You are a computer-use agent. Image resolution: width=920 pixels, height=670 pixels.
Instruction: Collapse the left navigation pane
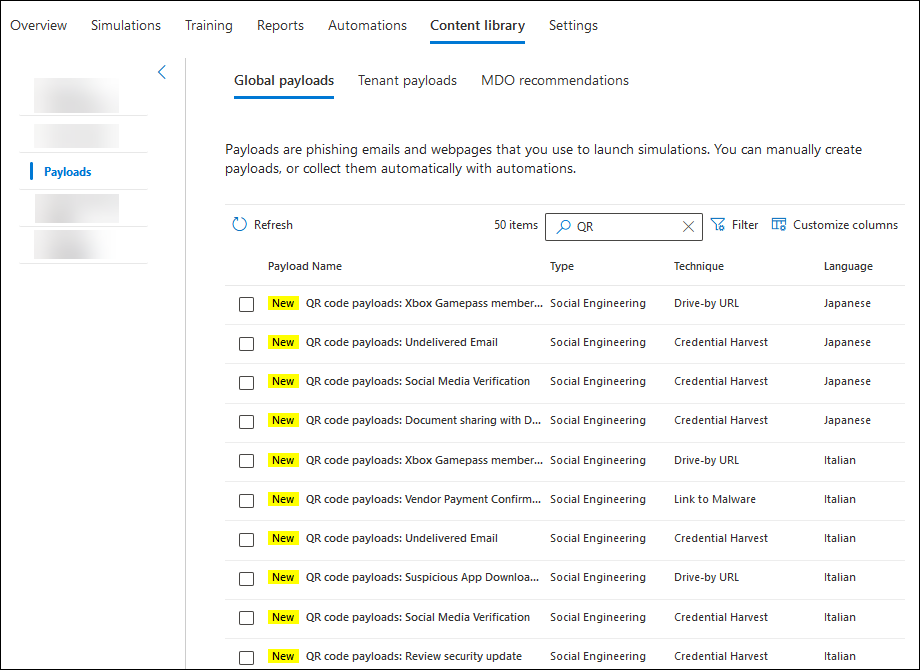[162, 72]
